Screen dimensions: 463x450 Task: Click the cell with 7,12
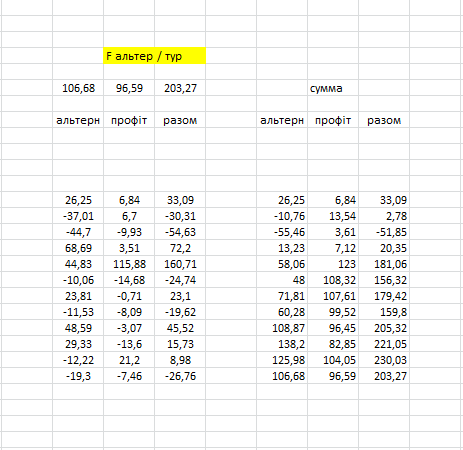pyautogui.click(x=333, y=248)
